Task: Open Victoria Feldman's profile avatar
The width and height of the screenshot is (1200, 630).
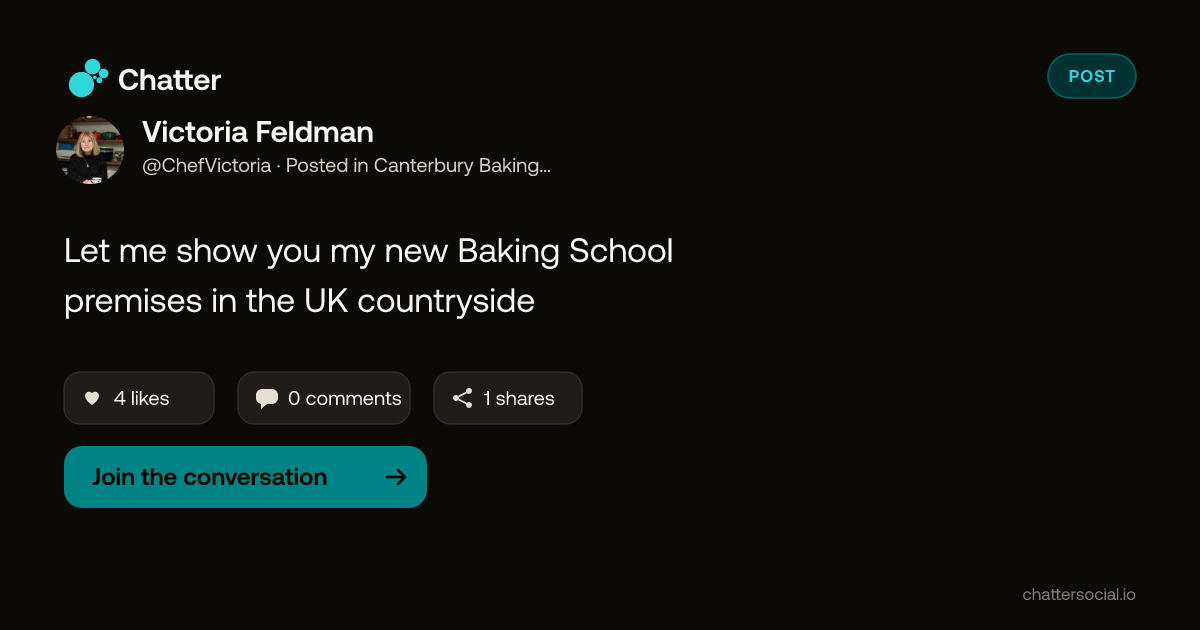Action: click(90, 150)
